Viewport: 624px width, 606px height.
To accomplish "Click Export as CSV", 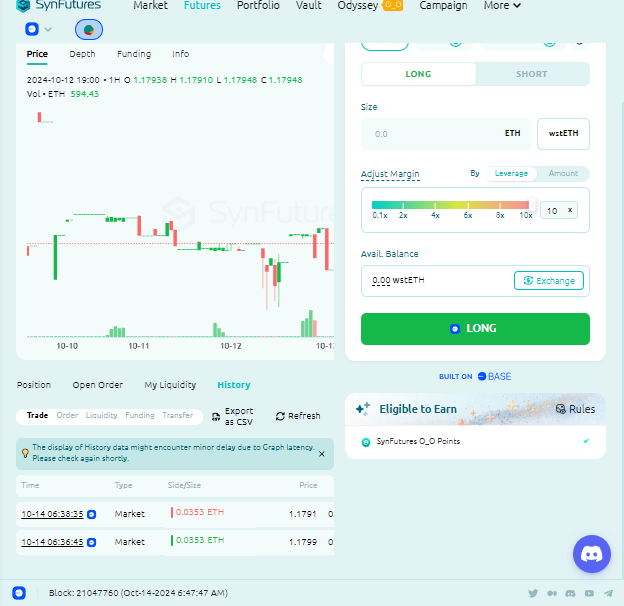I will [232, 416].
